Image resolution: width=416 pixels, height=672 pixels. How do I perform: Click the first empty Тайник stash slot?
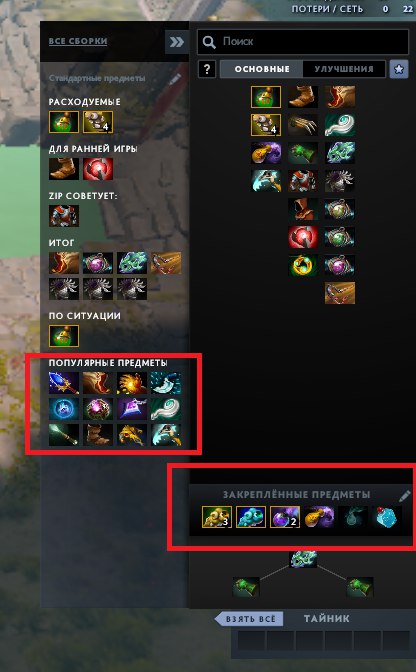click(x=251, y=641)
